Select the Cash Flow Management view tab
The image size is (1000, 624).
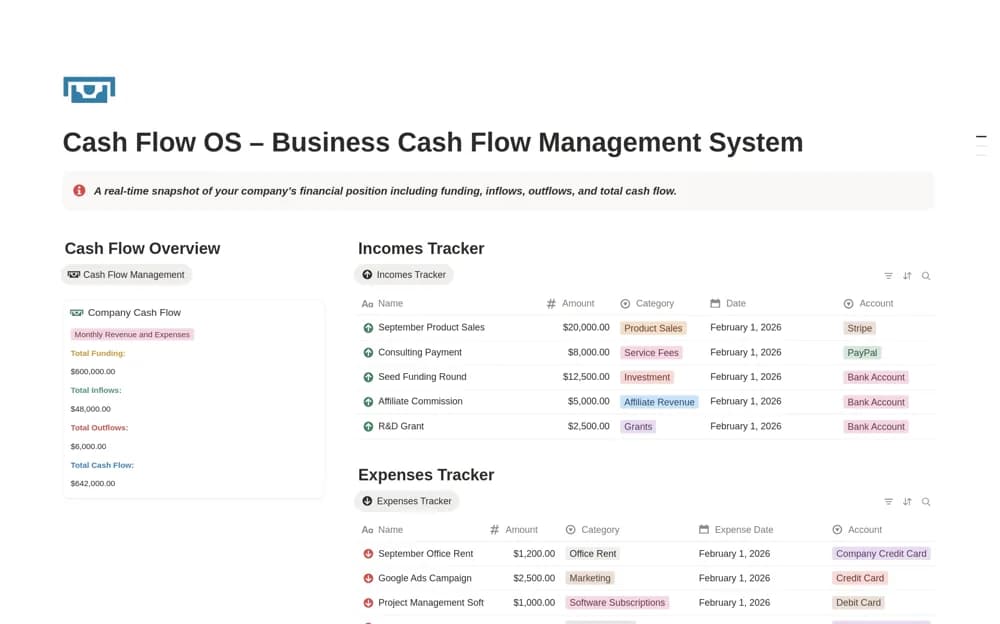click(x=126, y=274)
